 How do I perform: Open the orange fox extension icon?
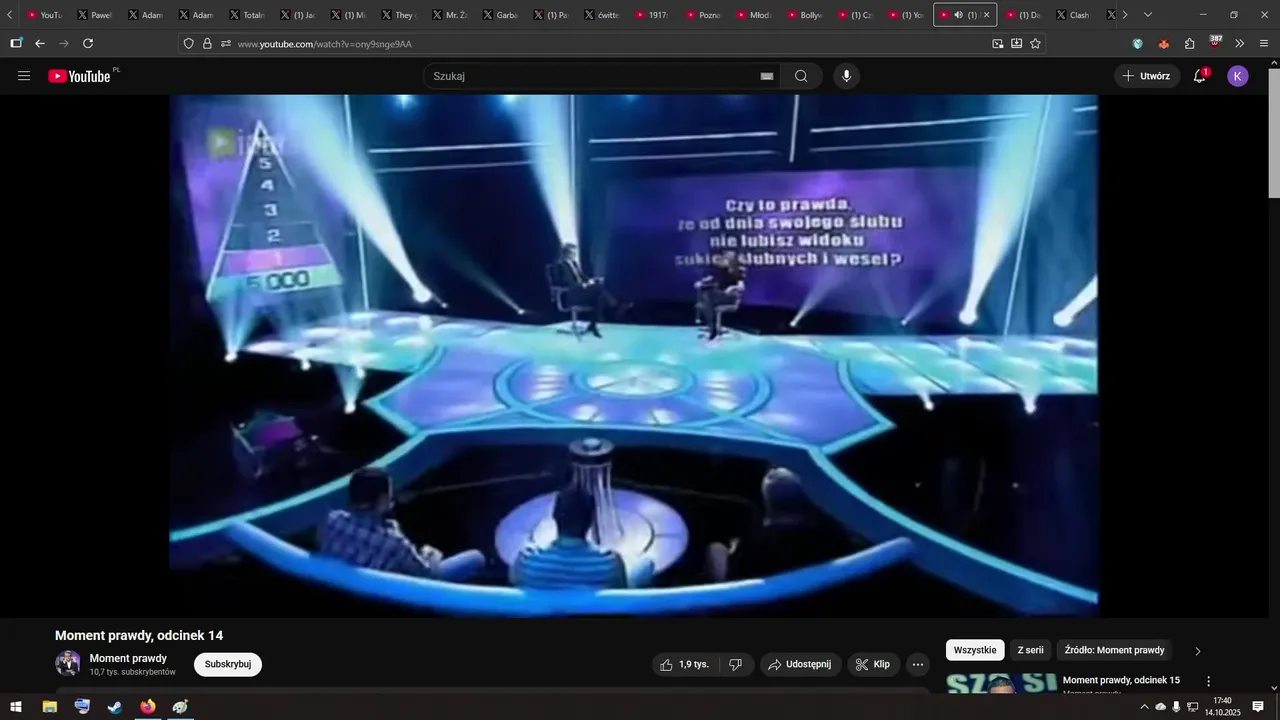point(1163,43)
